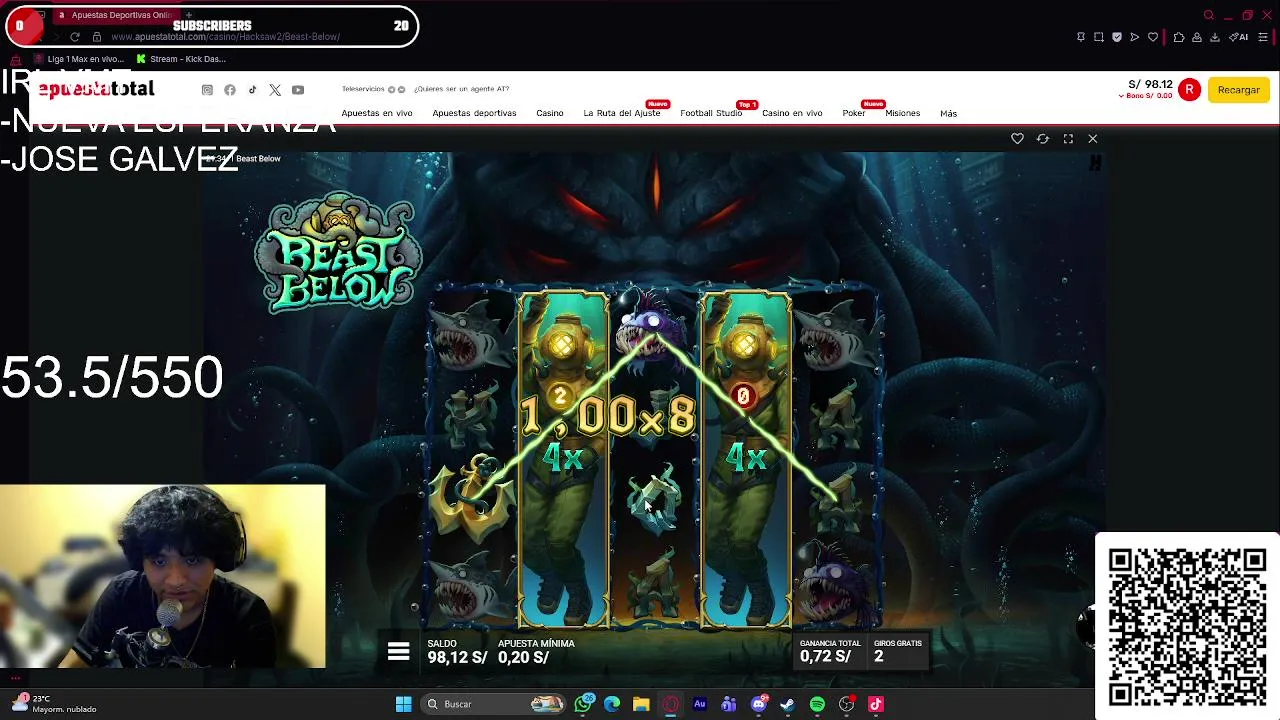Open the weather widget showing 23°C
Screen dimensions: 1280x720
point(55,704)
